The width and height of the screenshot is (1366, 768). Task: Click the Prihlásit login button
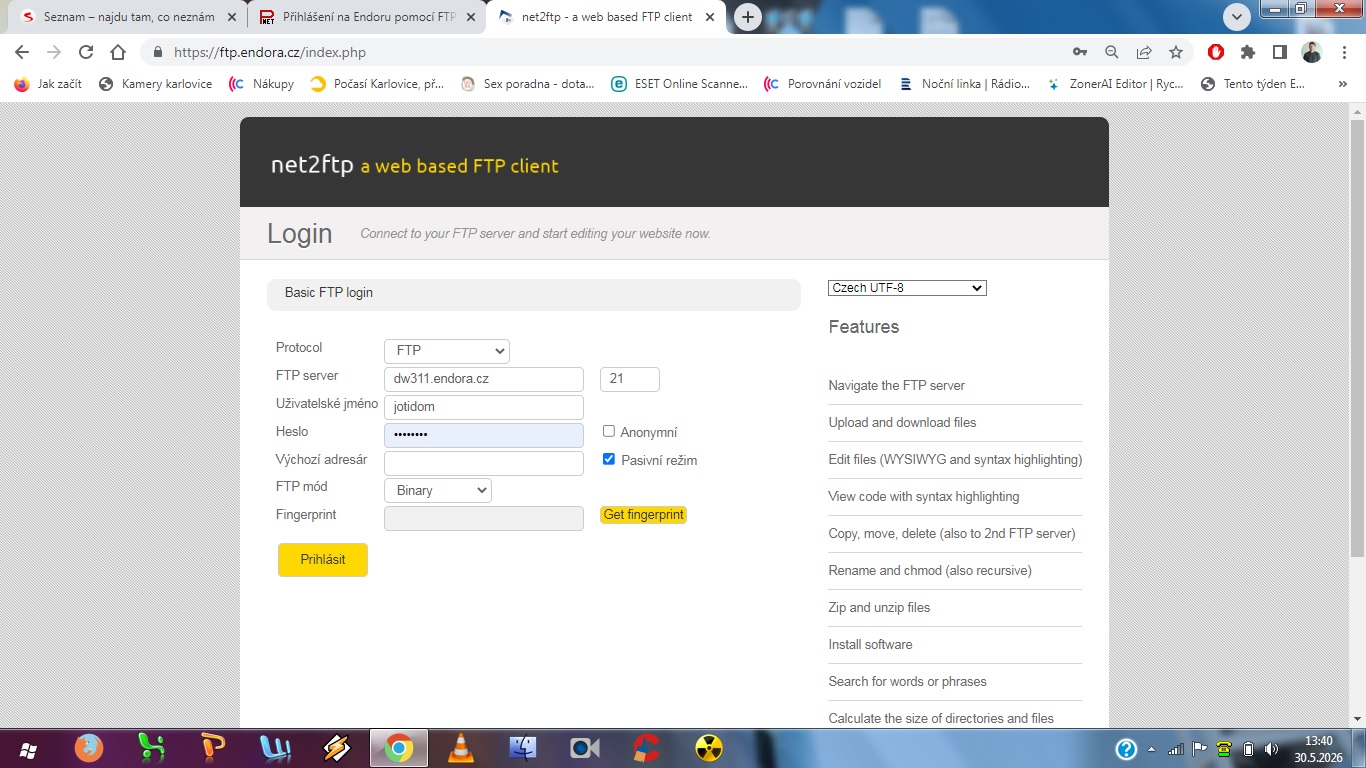point(323,560)
